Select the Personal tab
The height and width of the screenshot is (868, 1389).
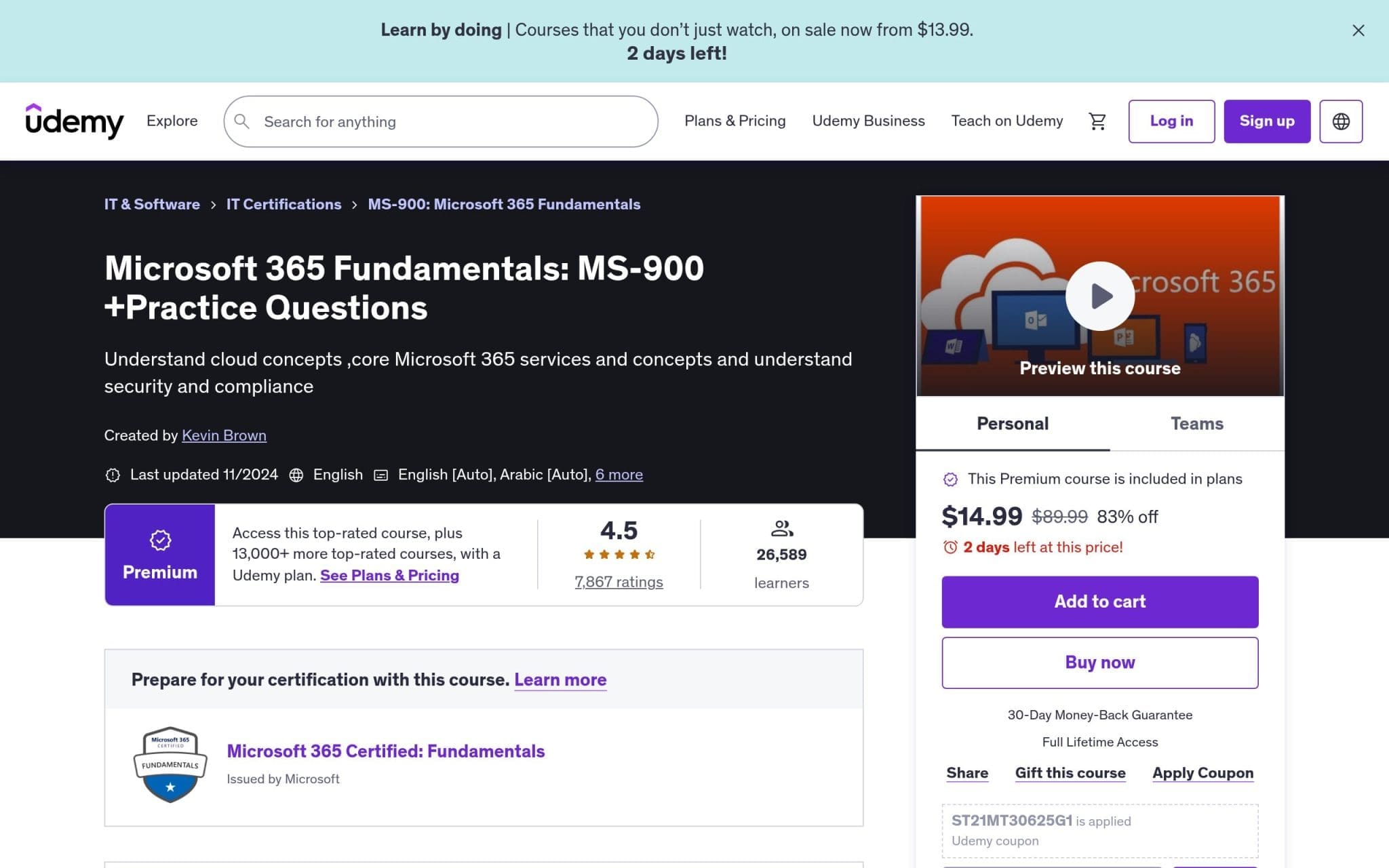1013,424
